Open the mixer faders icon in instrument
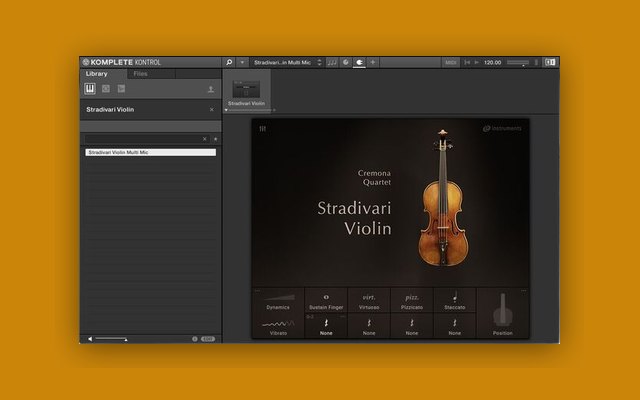 point(262,129)
